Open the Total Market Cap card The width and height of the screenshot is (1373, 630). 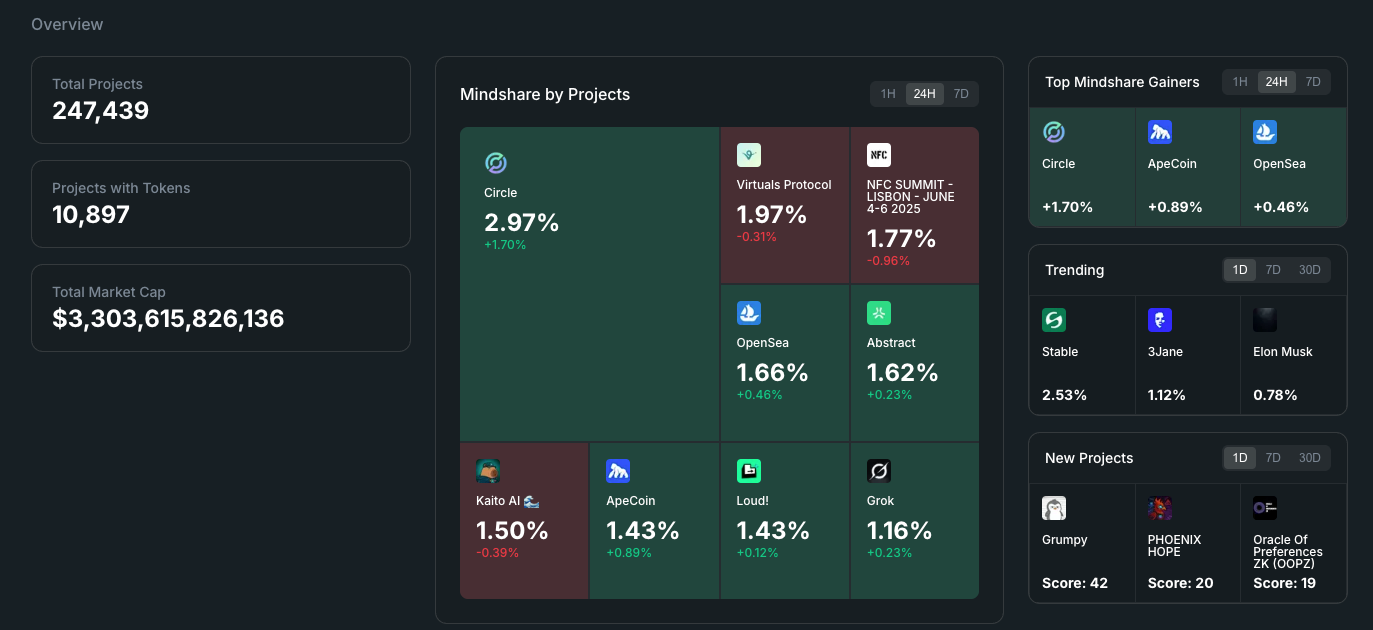[221, 308]
